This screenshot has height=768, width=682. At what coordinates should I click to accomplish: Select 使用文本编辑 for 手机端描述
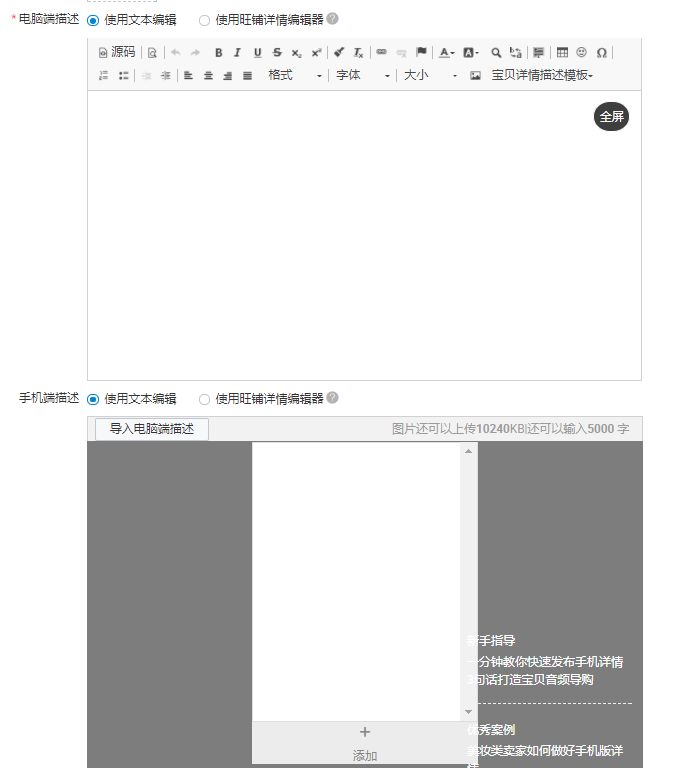[93, 399]
